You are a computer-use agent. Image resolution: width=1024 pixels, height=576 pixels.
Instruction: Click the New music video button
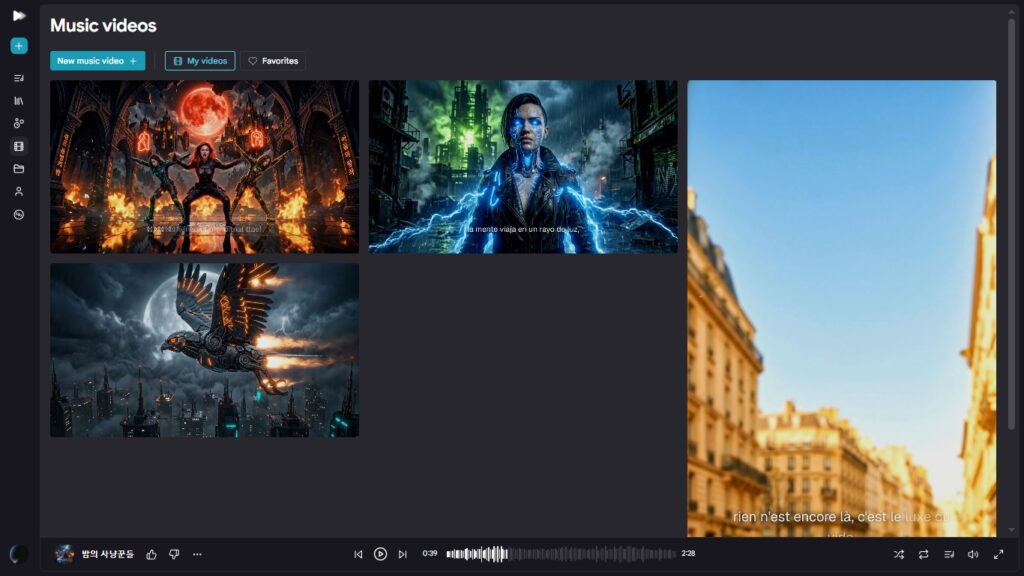click(97, 61)
